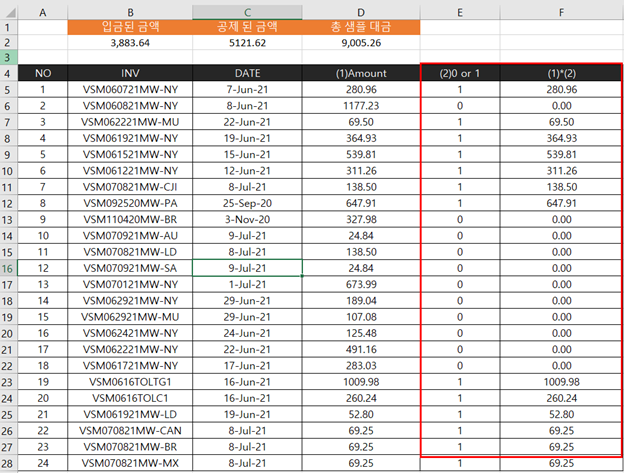Select invoice VSM060821MW-NY cell
624x473 pixels.
[130, 106]
